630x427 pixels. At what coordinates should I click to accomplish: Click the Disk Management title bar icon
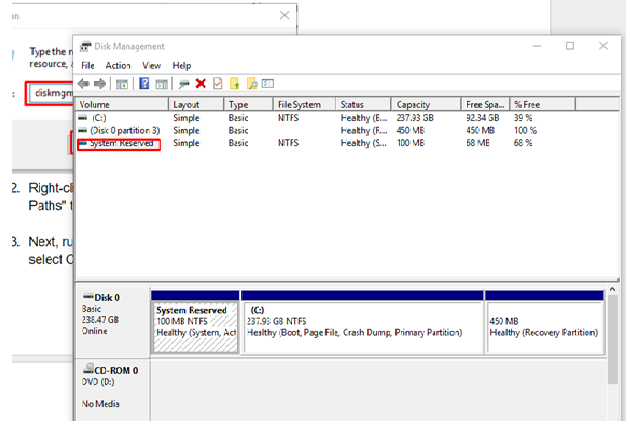(x=85, y=46)
